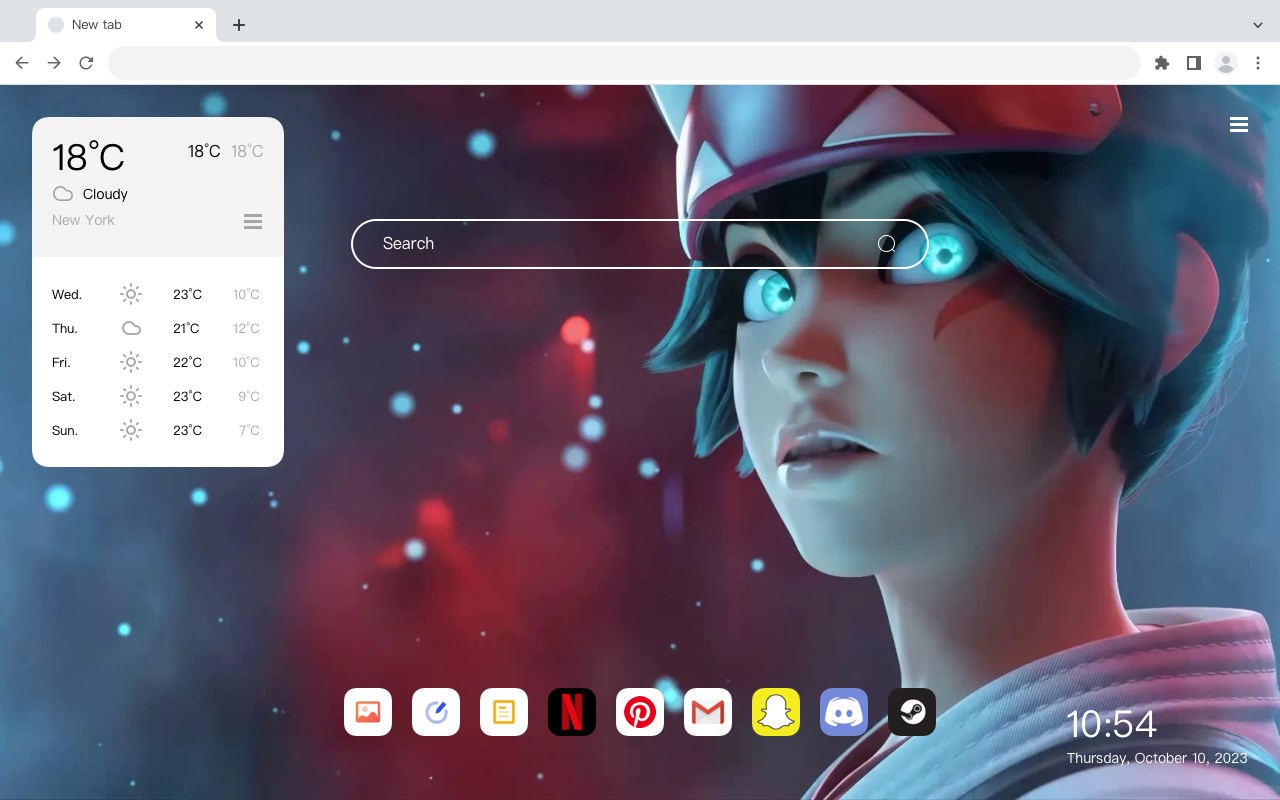Click Thursday's 12°C low temperature
The image size is (1280, 800).
point(246,328)
